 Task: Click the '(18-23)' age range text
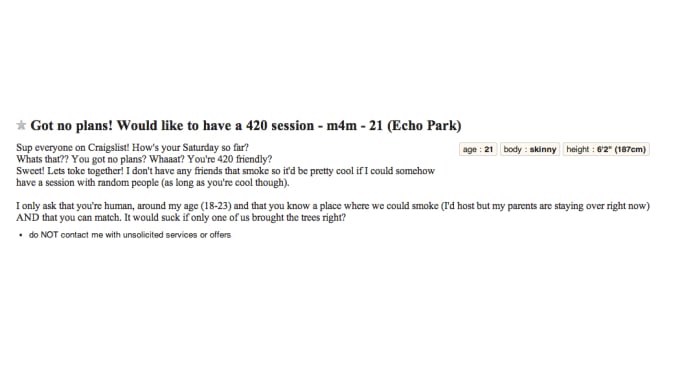tap(216, 206)
